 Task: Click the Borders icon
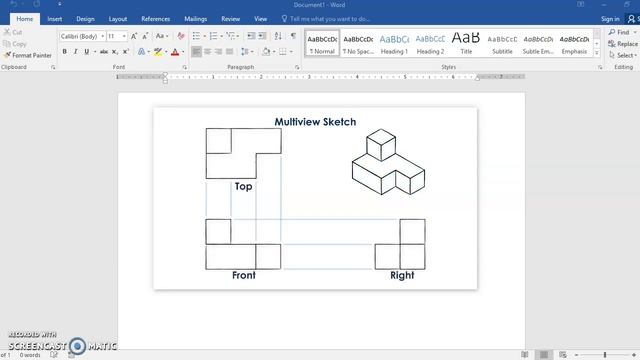[x=282, y=52]
